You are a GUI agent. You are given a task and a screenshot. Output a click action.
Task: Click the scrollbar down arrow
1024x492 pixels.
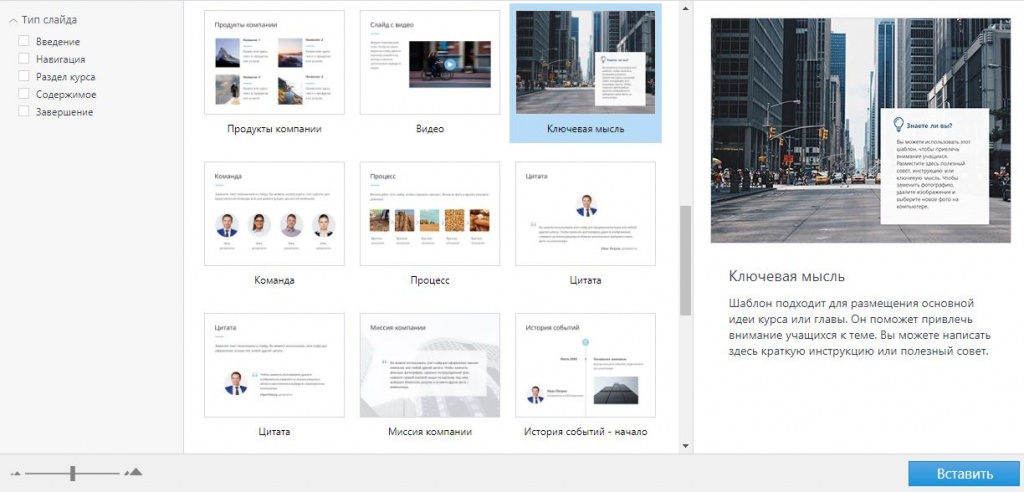685,445
